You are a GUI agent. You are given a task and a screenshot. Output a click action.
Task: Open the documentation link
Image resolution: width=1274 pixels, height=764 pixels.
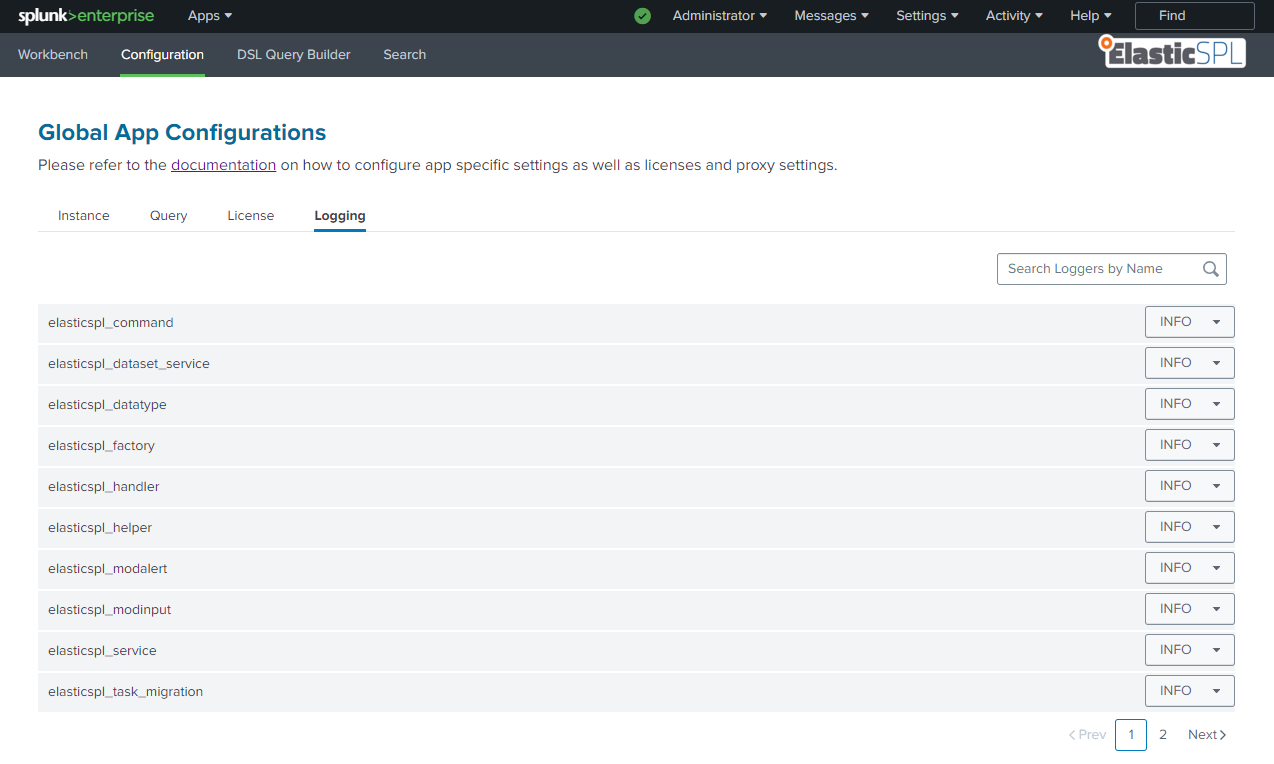click(223, 165)
